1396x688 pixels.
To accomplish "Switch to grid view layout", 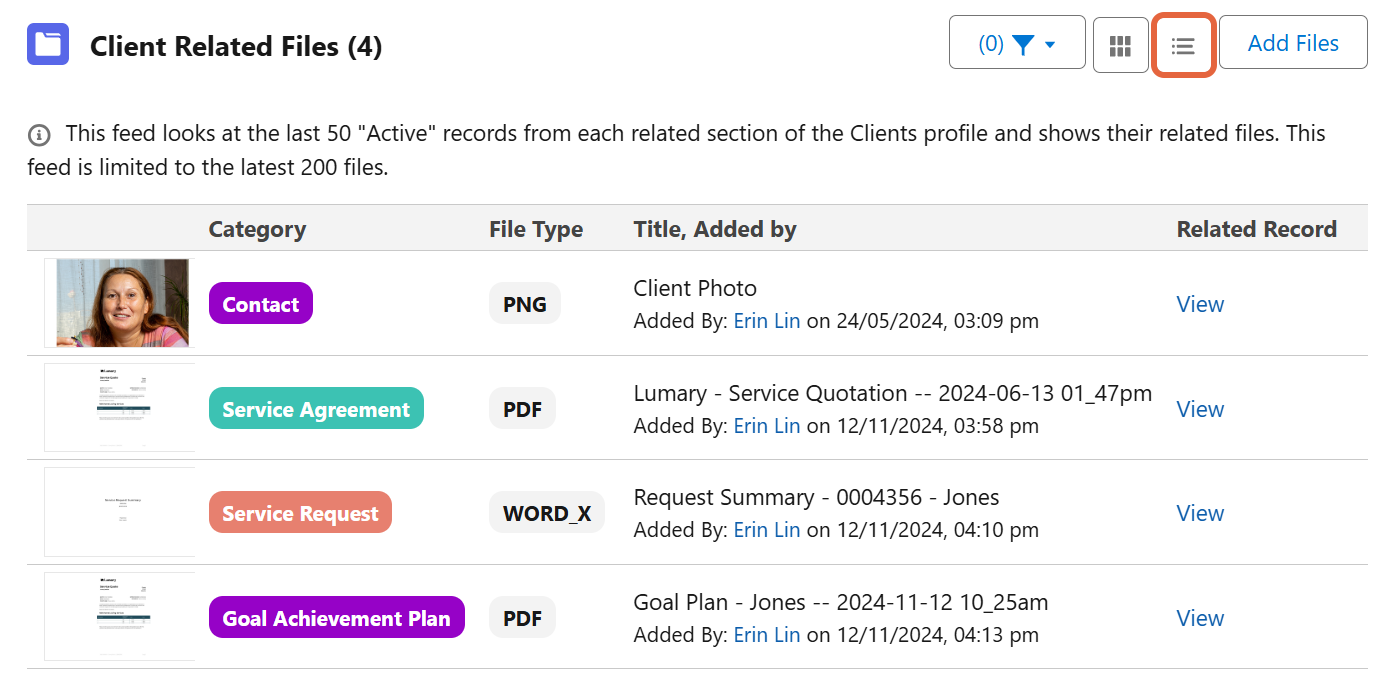I will click(1120, 45).
